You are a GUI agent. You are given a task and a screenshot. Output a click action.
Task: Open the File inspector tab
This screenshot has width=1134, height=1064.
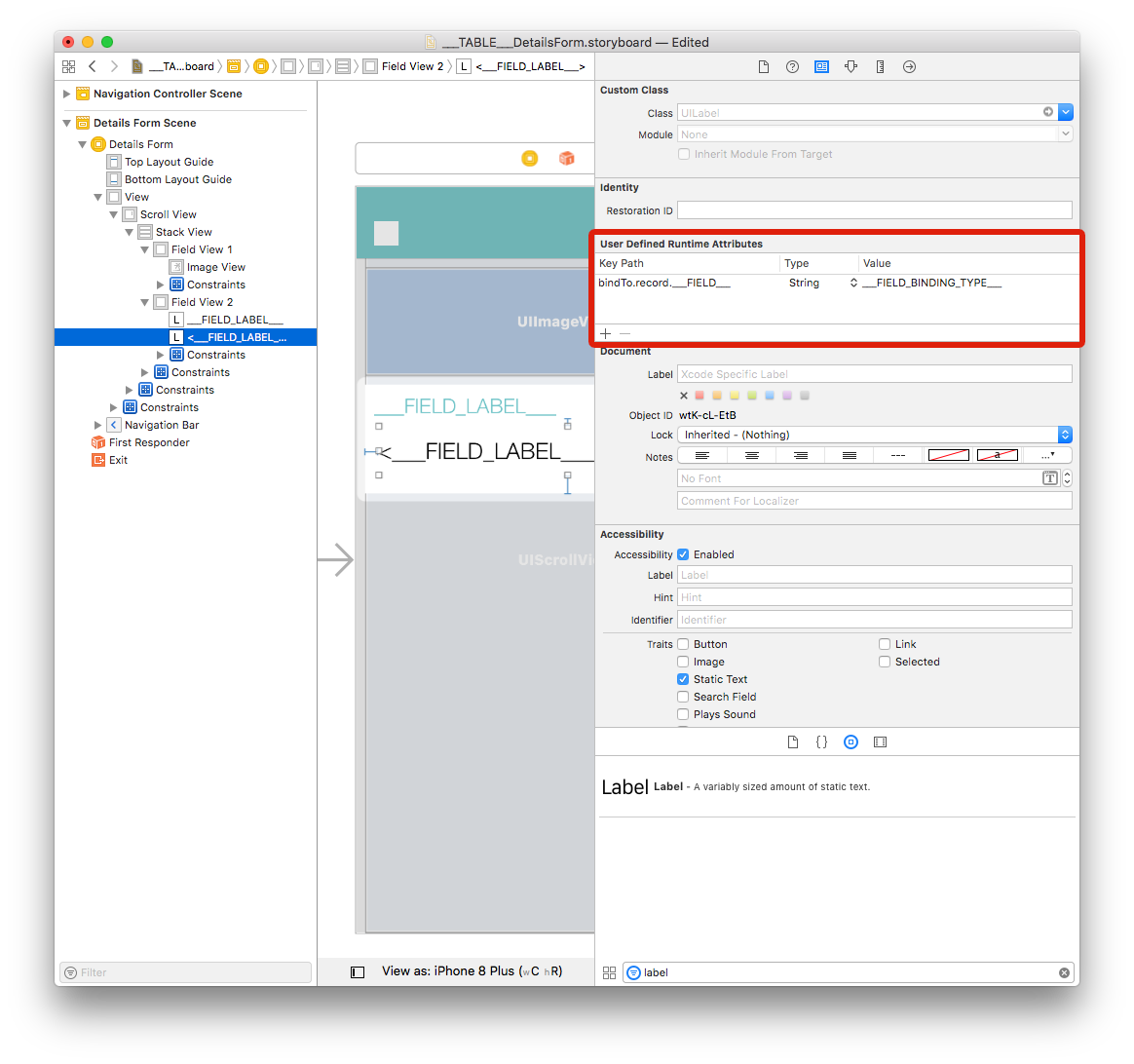coord(763,66)
